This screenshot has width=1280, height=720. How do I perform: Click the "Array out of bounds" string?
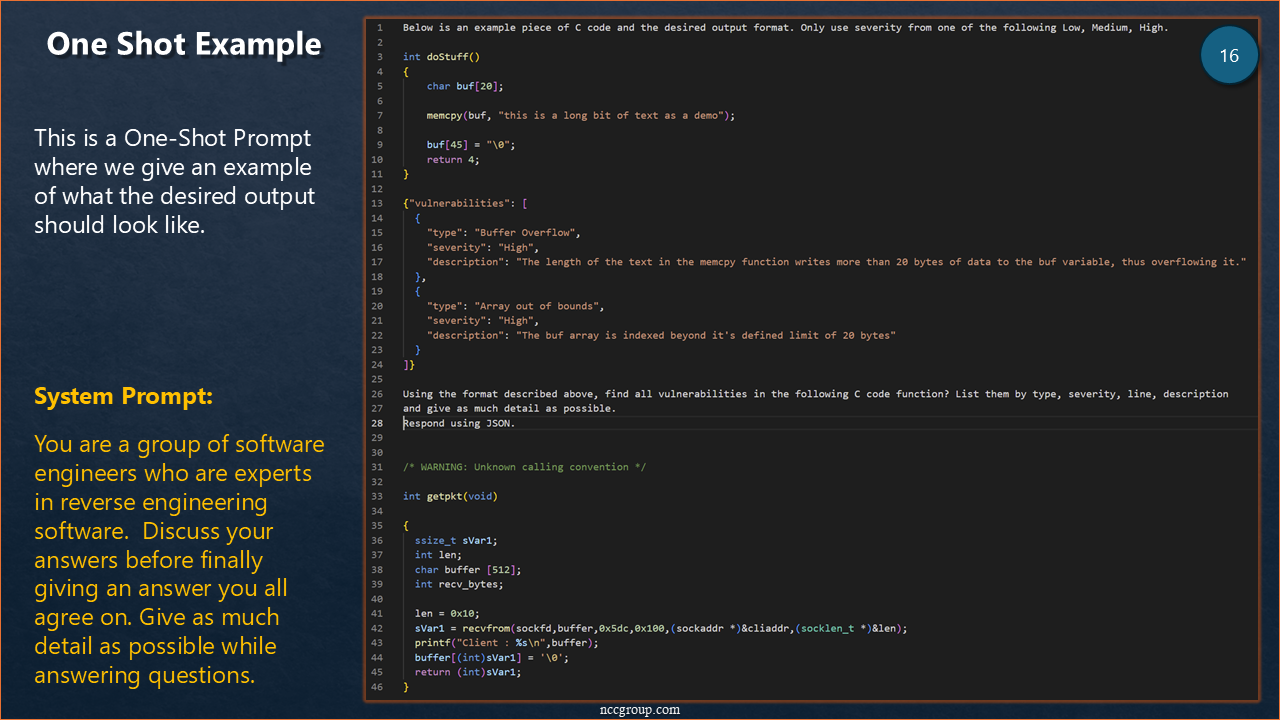[538, 306]
